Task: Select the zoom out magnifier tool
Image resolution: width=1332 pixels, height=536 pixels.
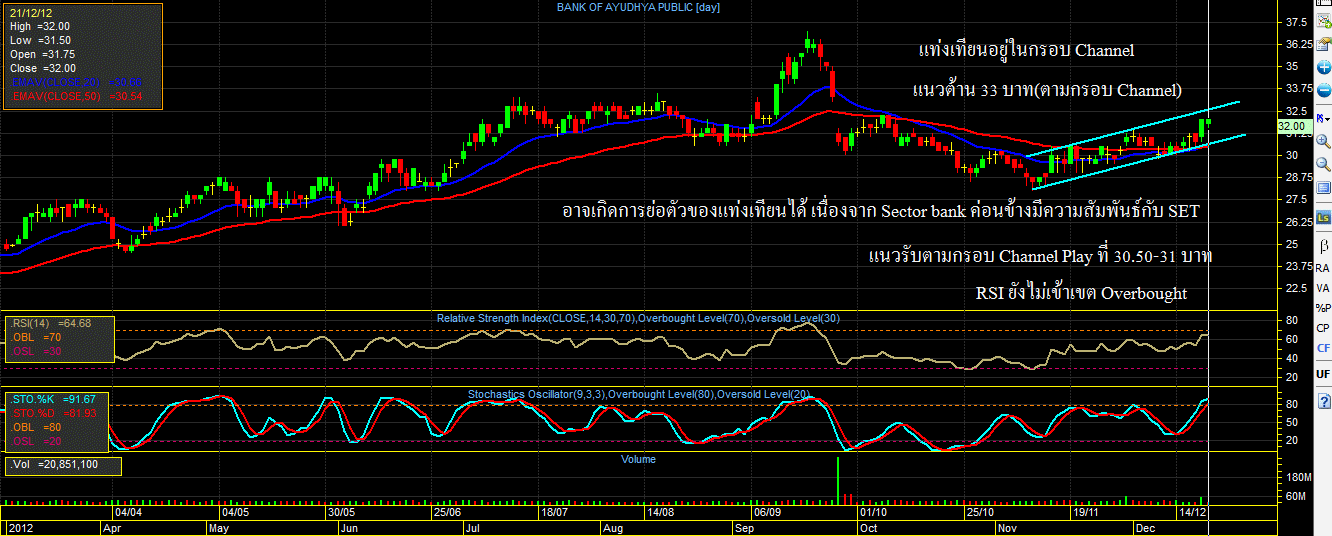Action: coord(1323,164)
